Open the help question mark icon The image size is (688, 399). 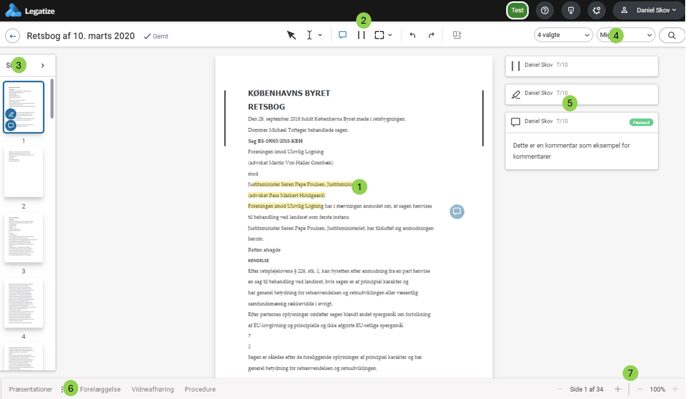tap(545, 10)
